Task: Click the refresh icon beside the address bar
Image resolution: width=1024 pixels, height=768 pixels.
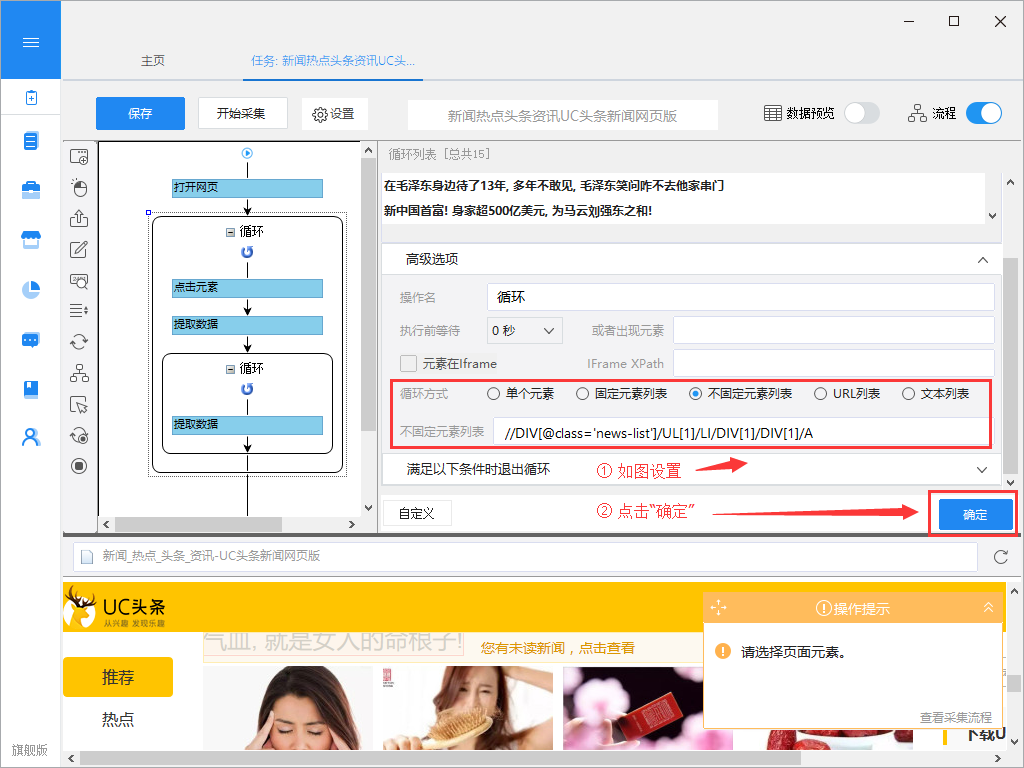Action: coord(1000,557)
